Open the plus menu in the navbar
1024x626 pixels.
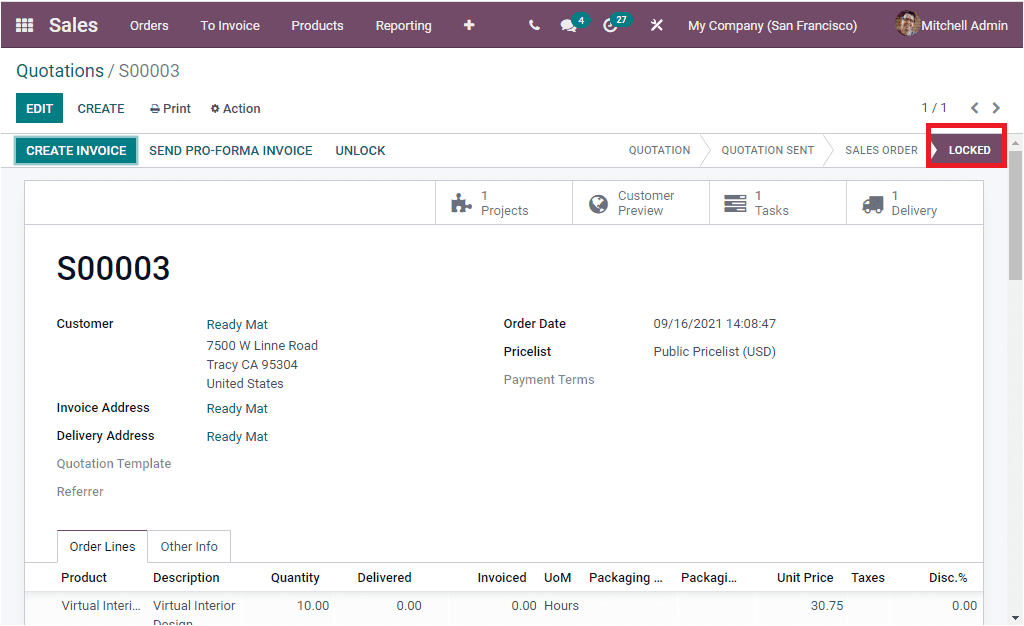468,24
